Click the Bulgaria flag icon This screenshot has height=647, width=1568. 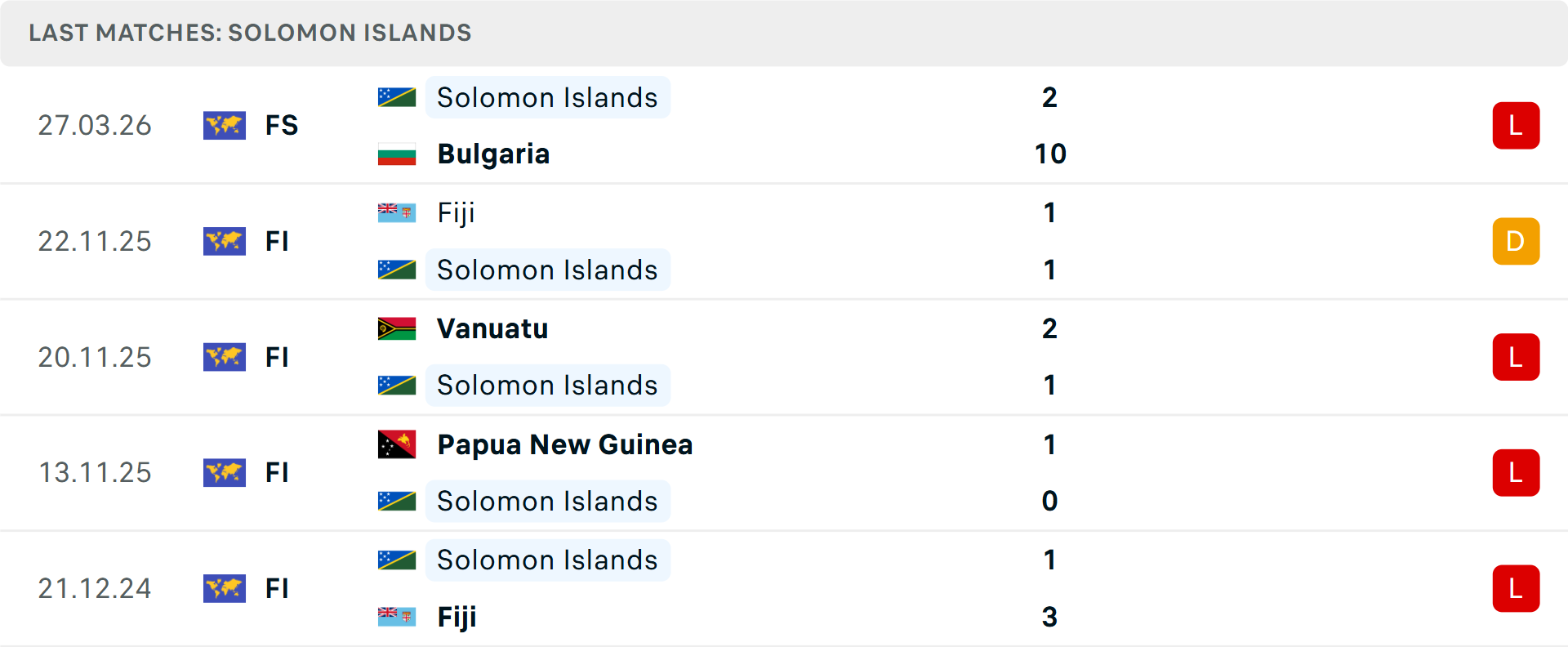point(397,154)
